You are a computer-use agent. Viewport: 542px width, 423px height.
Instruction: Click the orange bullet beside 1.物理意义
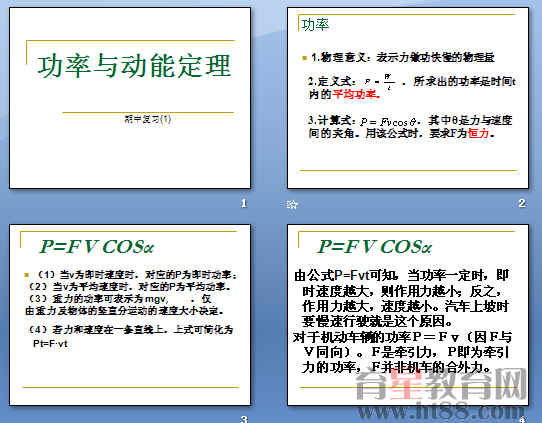[x=305, y=58]
